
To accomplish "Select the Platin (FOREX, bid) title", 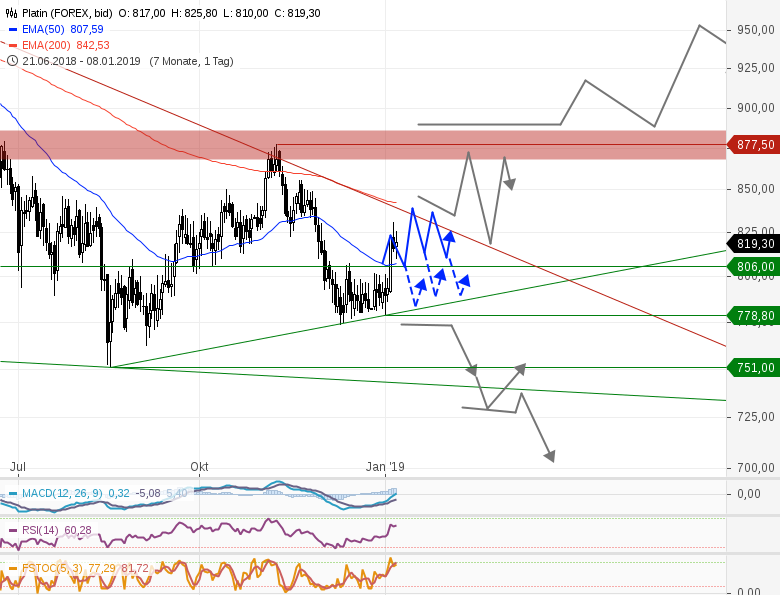I will 67,13.
